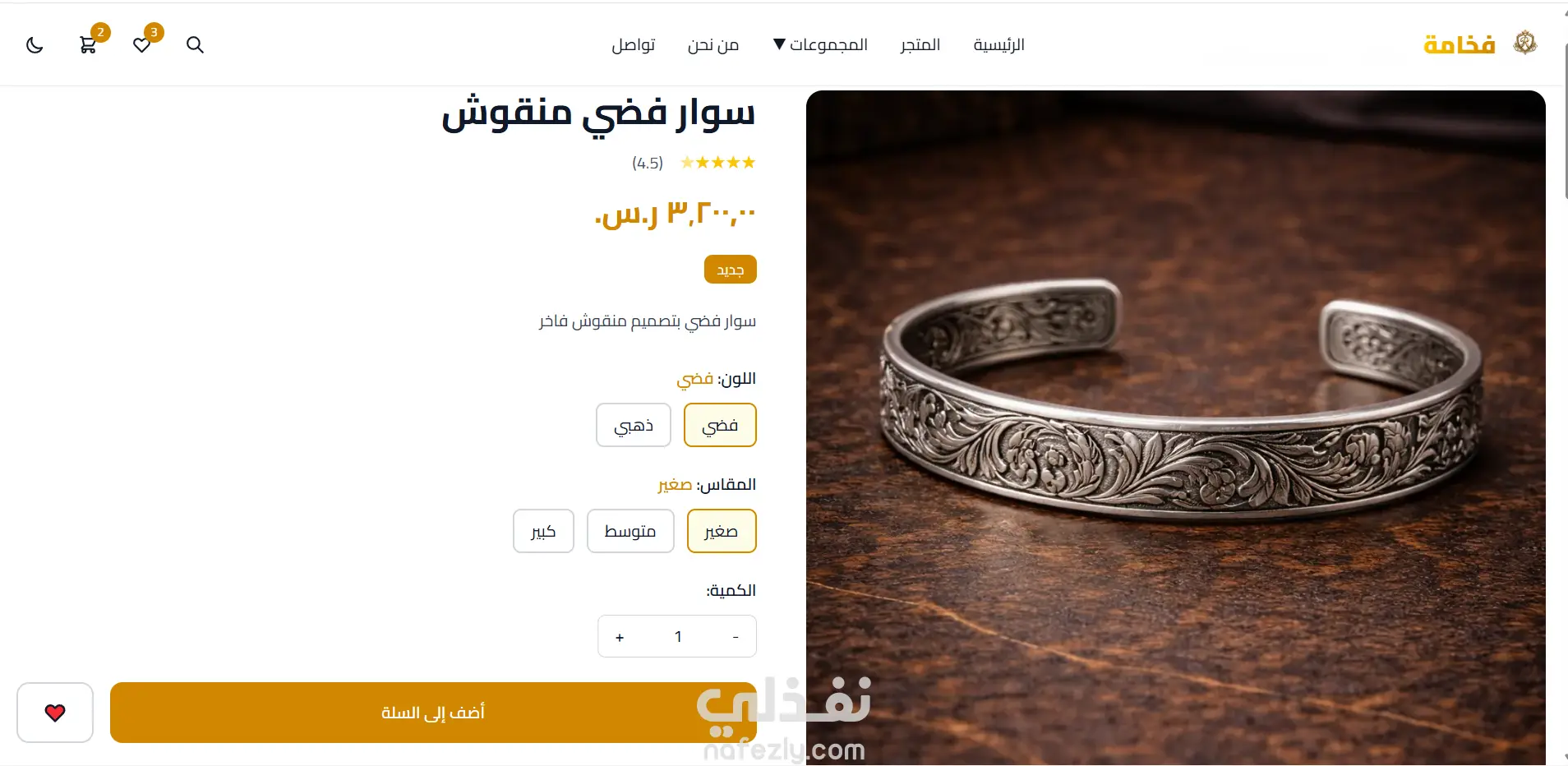This screenshot has width=1568, height=766.
Task: Click the star rating of the product
Action: 717,163
